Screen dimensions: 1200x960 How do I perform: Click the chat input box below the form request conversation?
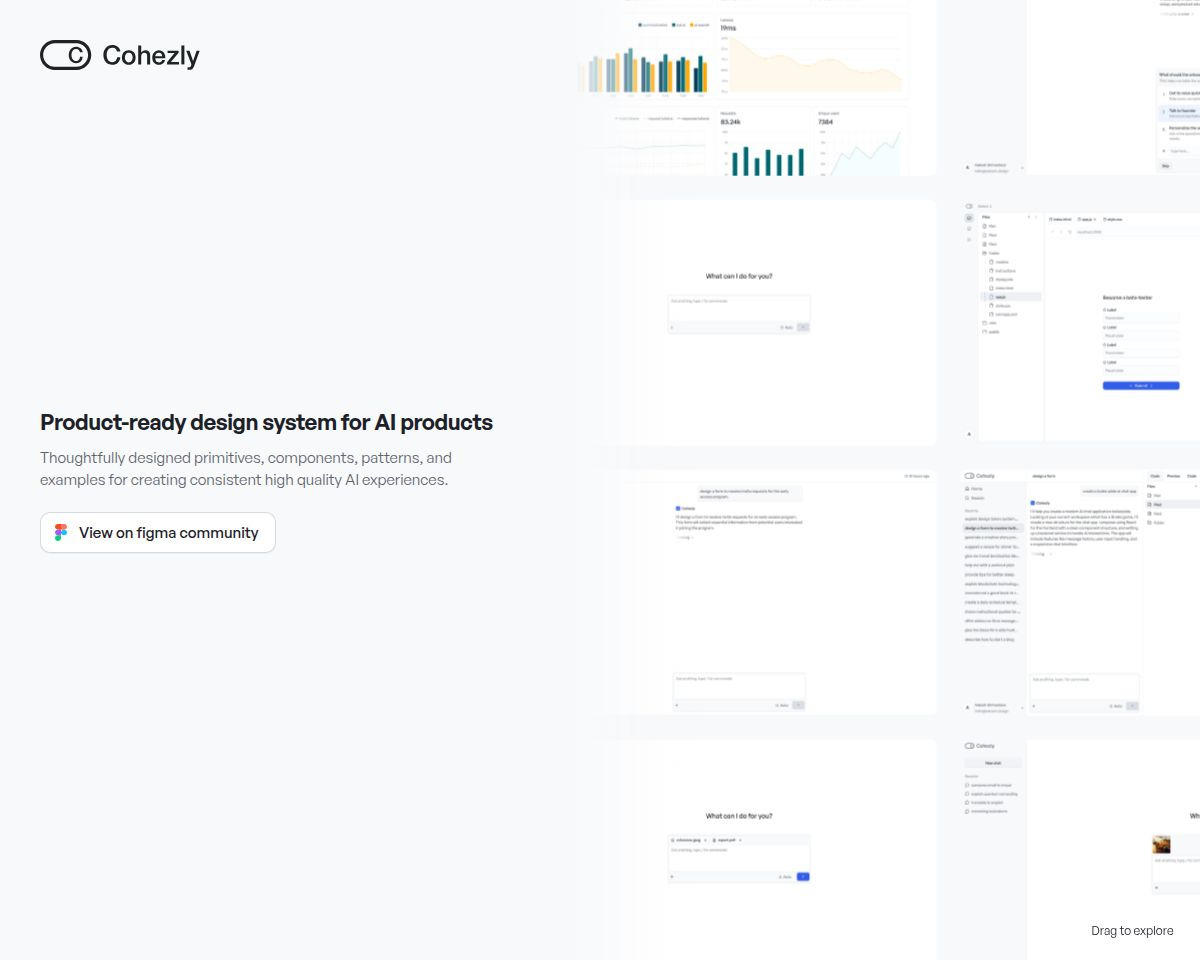(739, 692)
